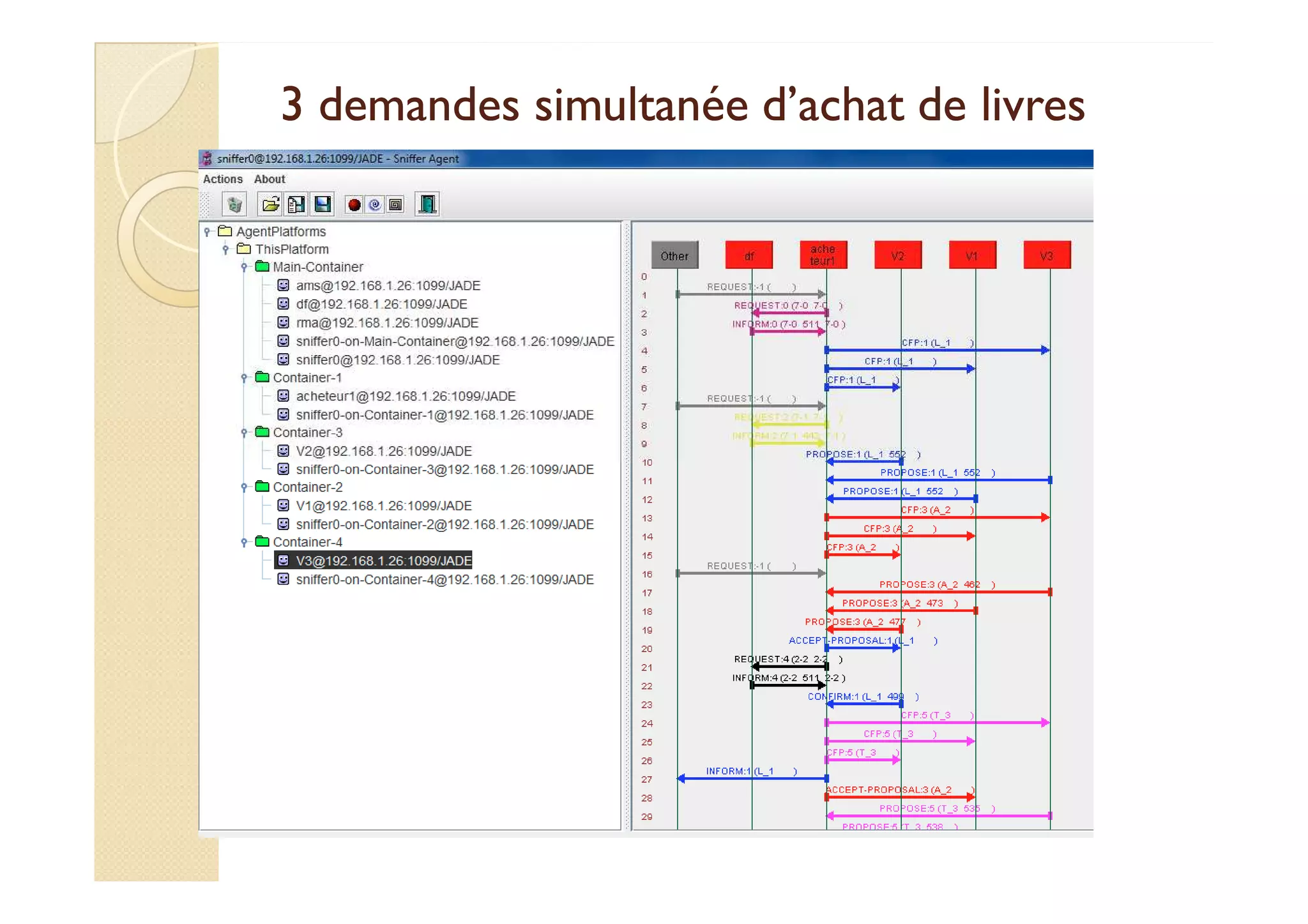
Task: Open the Actions menu
Action: click(223, 179)
